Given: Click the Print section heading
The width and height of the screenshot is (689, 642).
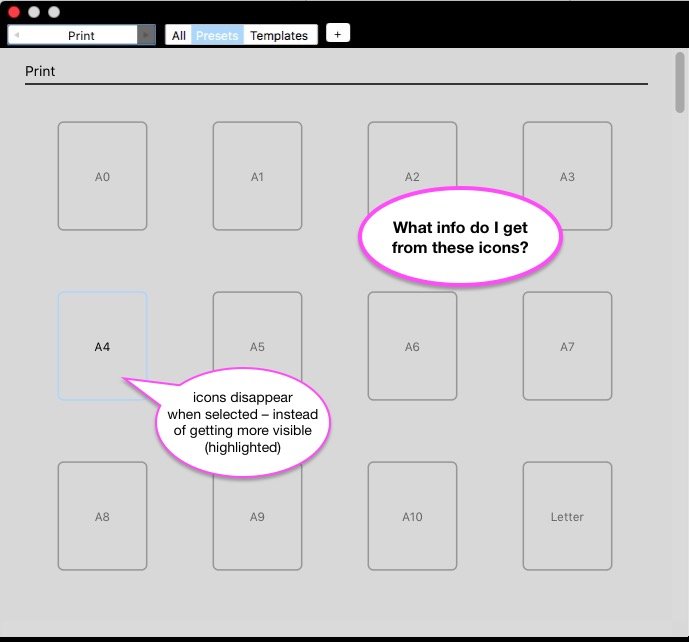Looking at the screenshot, I should click(x=40, y=71).
